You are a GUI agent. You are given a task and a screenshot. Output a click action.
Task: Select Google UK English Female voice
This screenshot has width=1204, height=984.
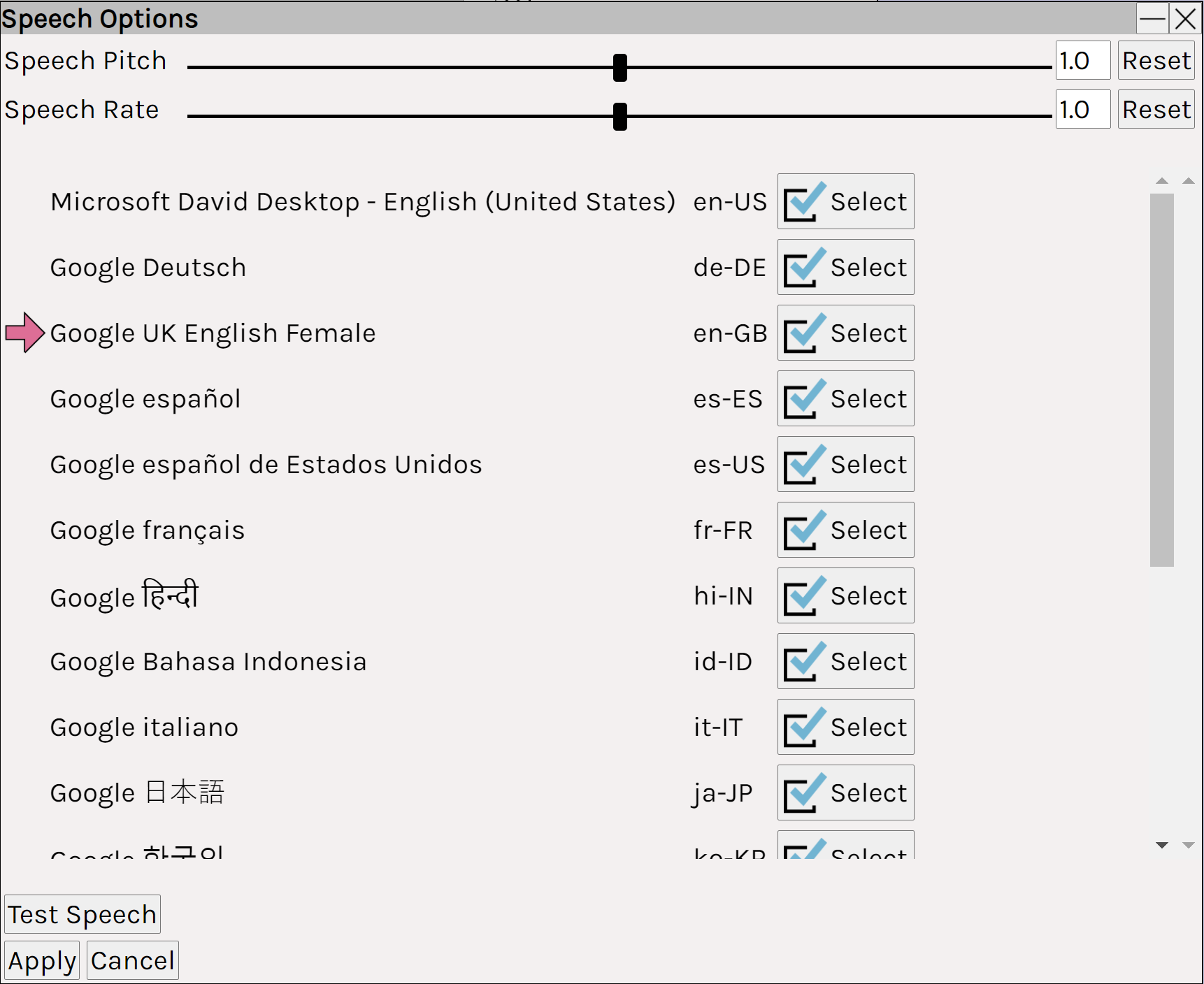pyautogui.click(x=845, y=333)
